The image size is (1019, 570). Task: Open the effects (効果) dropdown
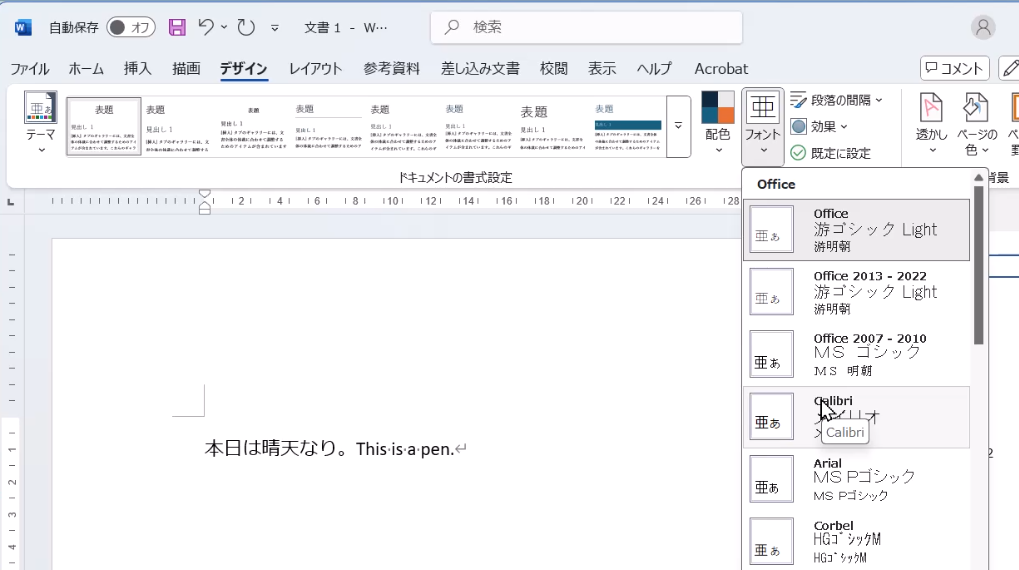pos(819,127)
